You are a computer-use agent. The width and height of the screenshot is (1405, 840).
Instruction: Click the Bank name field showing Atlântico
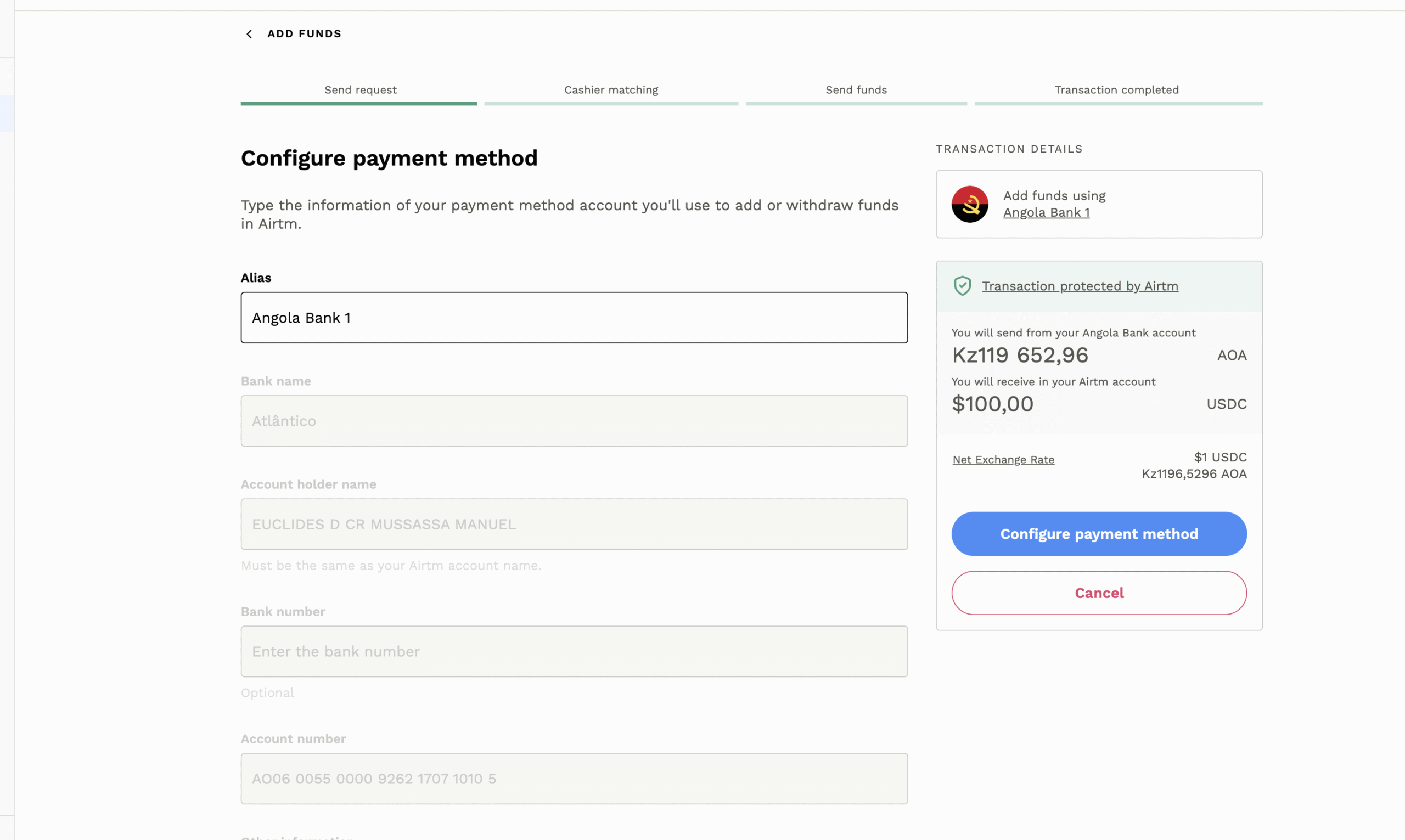574,421
